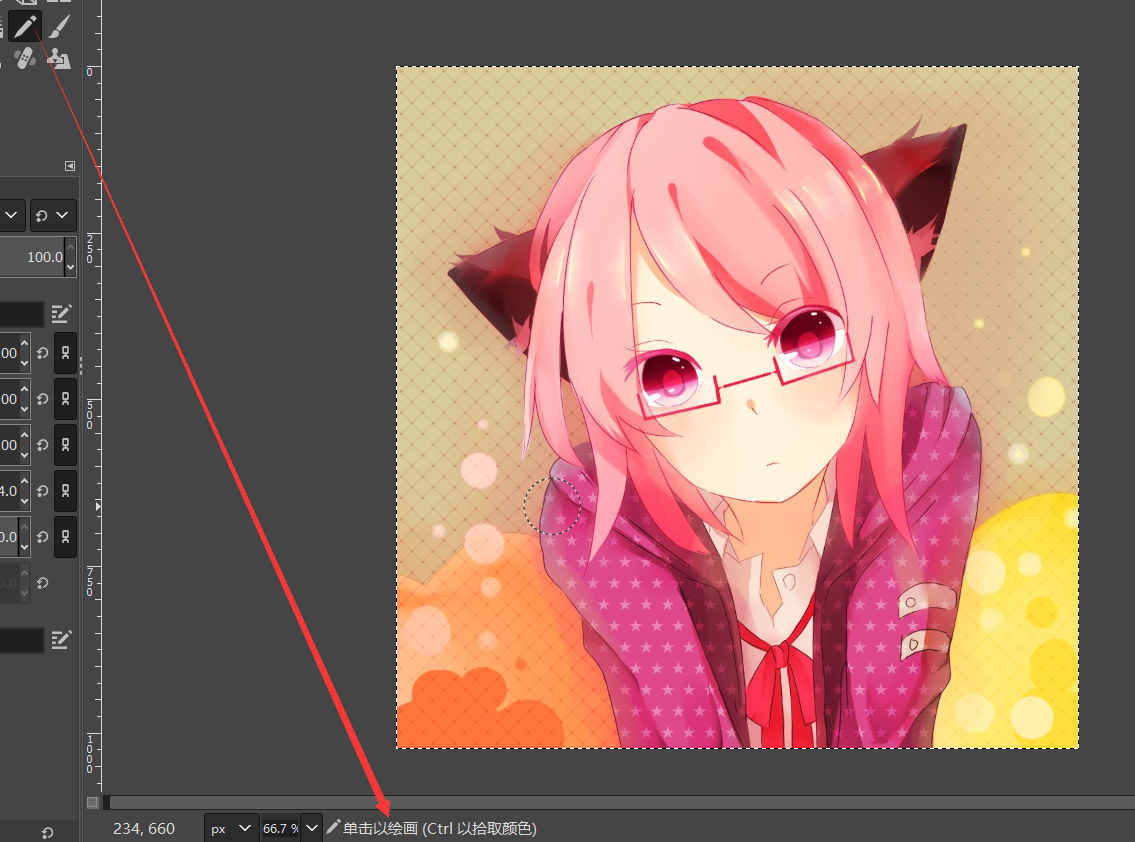The image size is (1135, 842).
Task: Select the Pencil tool
Action: [x=25, y=27]
